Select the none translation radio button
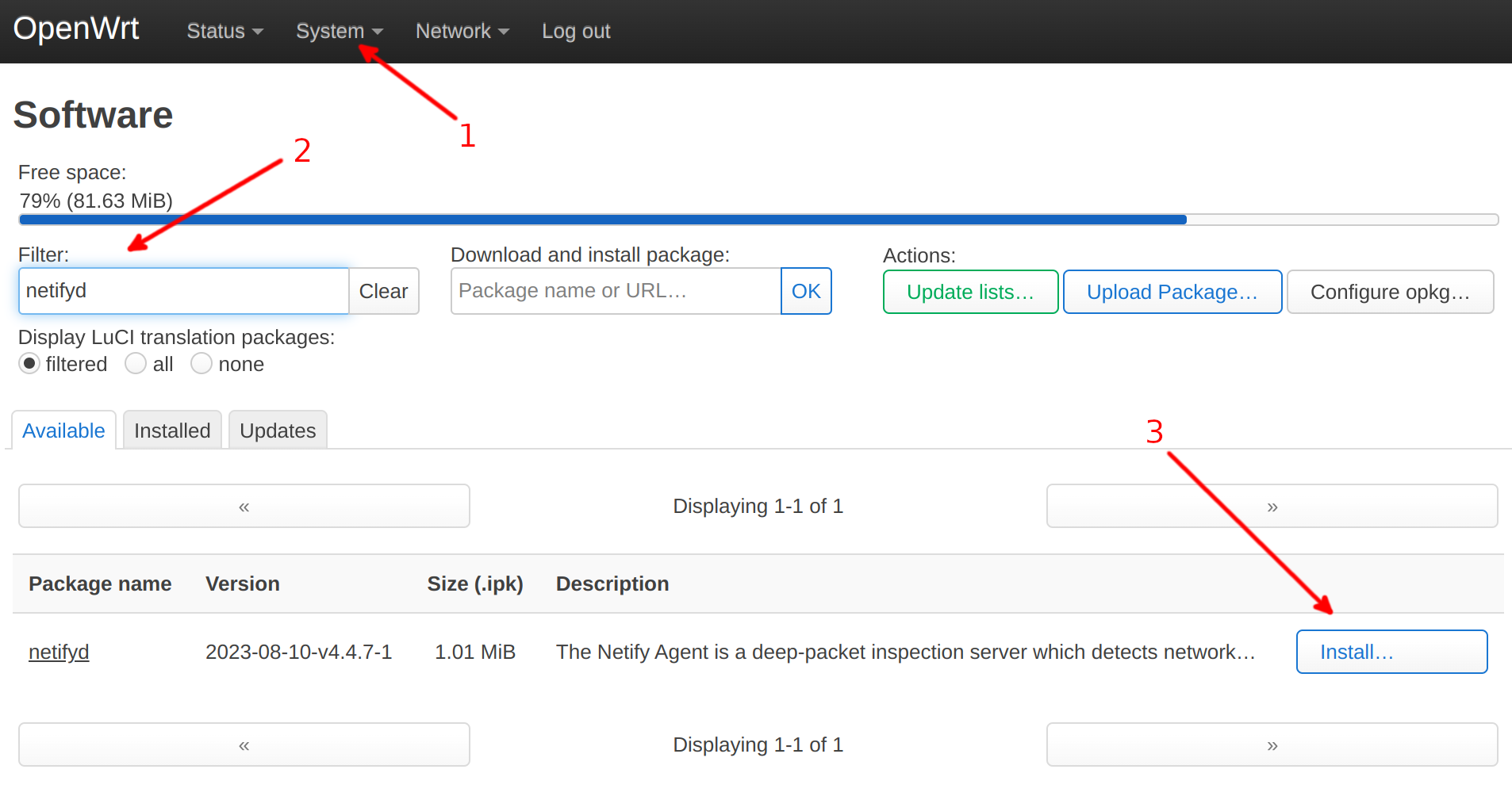Image resolution: width=1512 pixels, height=796 pixels. [201, 364]
